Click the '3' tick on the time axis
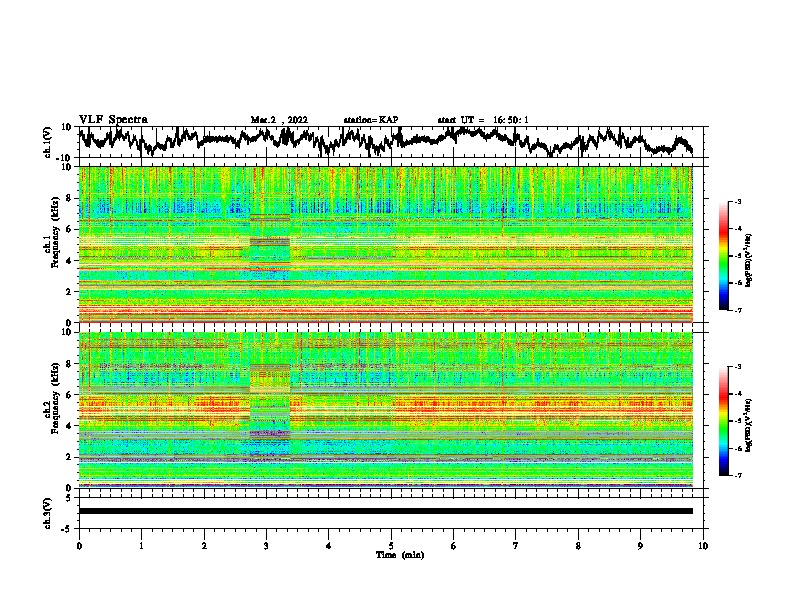This screenshot has height=612, width=792. tap(266, 546)
